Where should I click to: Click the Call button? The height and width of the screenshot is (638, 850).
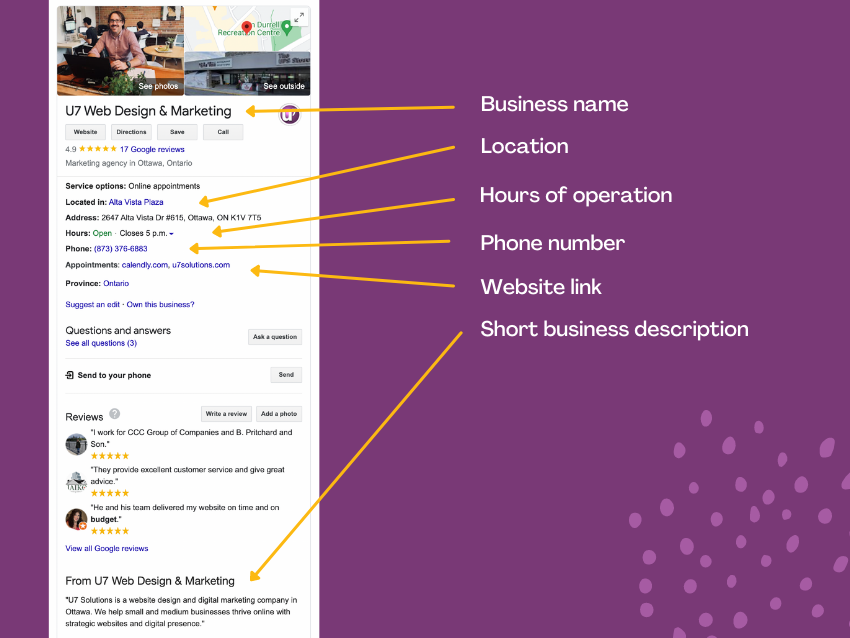[x=223, y=132]
